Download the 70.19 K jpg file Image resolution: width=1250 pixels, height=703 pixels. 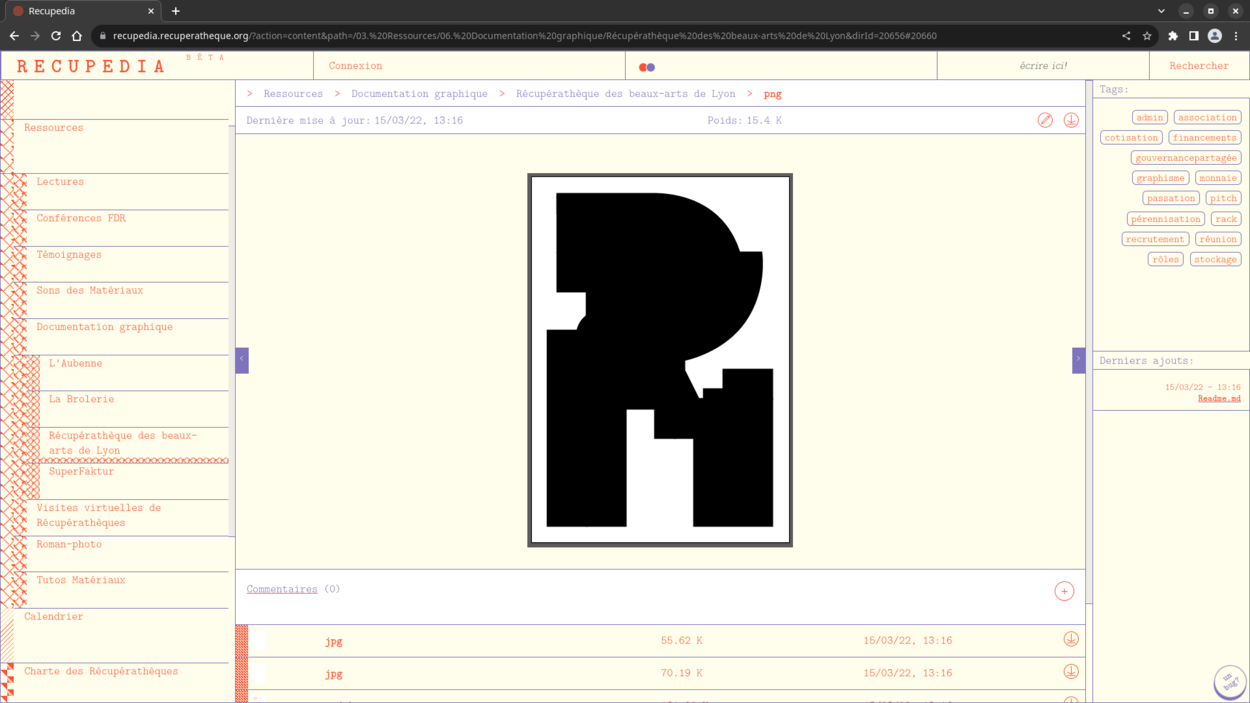[1071, 672]
